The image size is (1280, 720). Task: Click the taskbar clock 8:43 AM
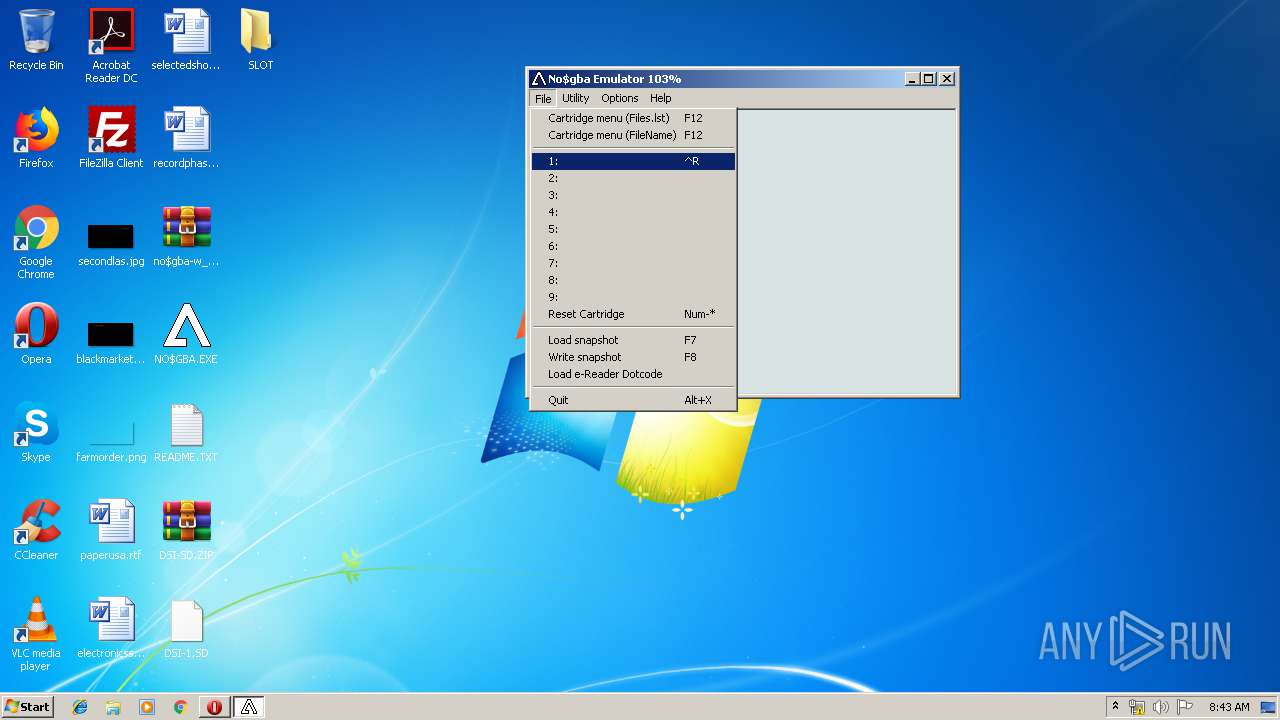tap(1229, 707)
